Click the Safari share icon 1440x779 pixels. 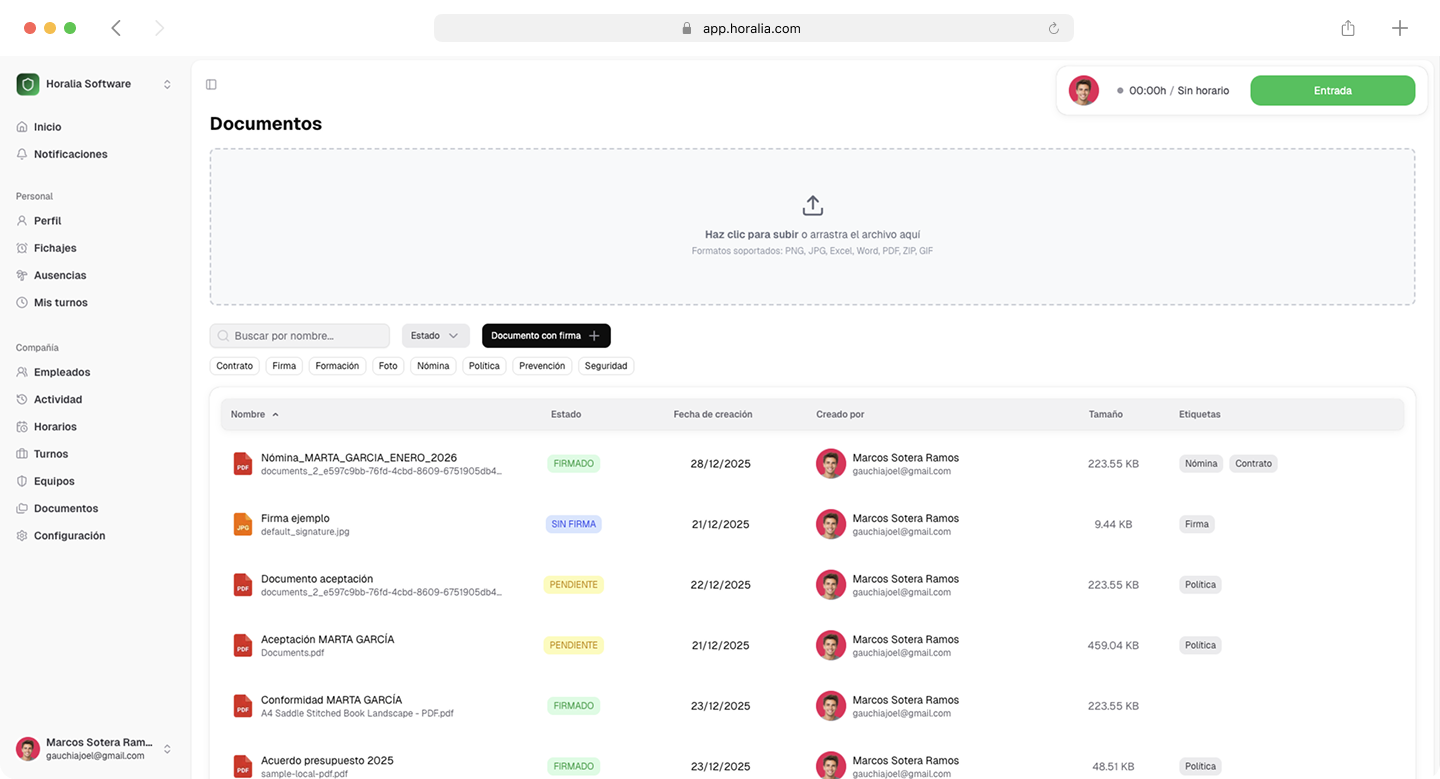coord(1348,28)
